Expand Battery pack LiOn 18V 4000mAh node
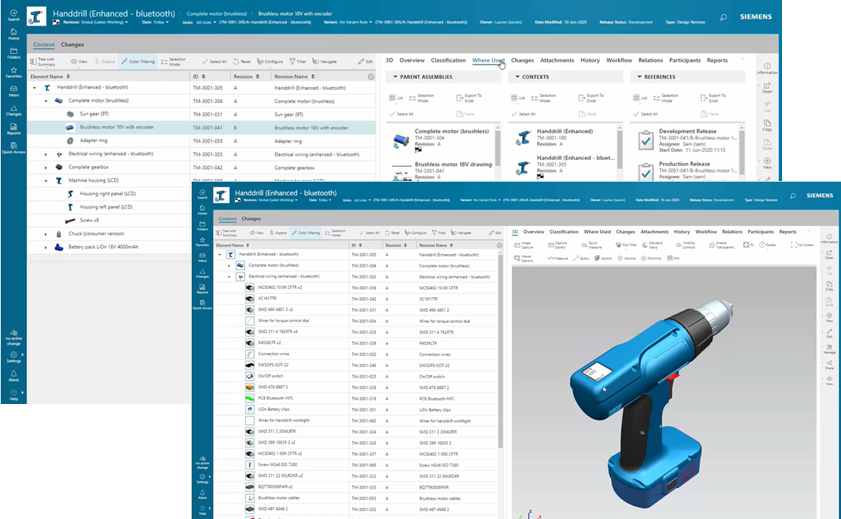The image size is (841, 519). (x=46, y=247)
